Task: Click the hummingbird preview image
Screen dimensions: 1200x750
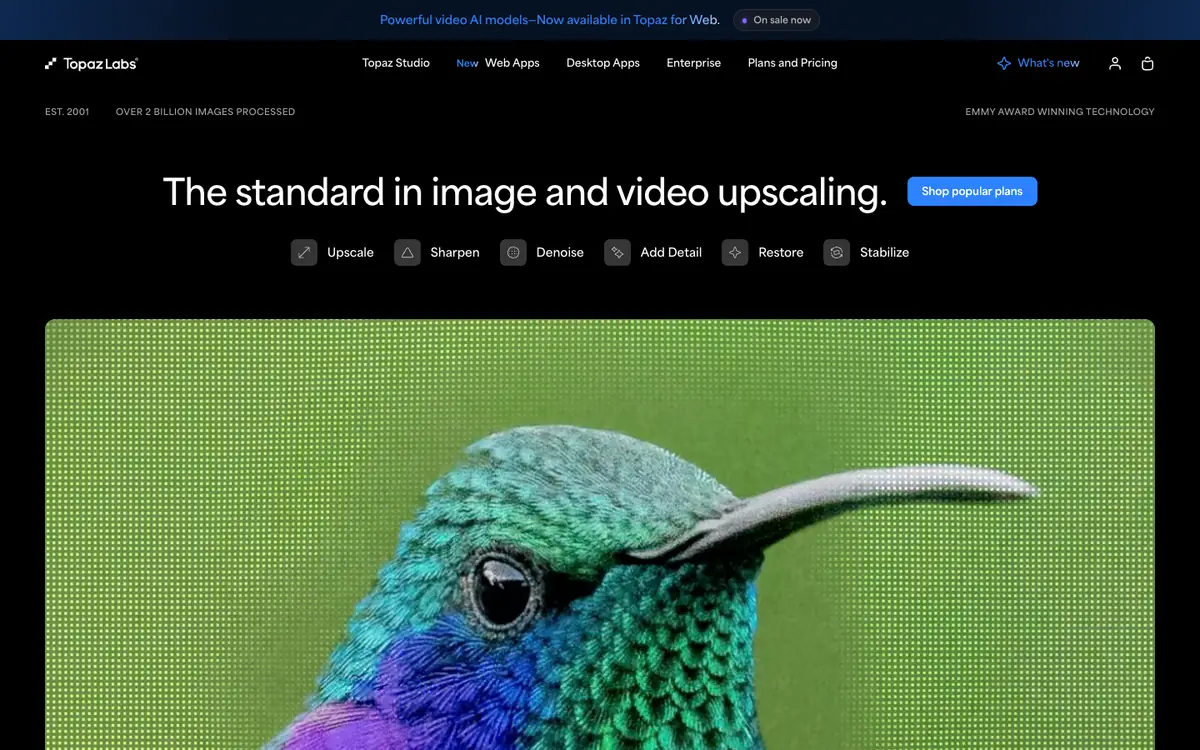Action: click(x=600, y=535)
